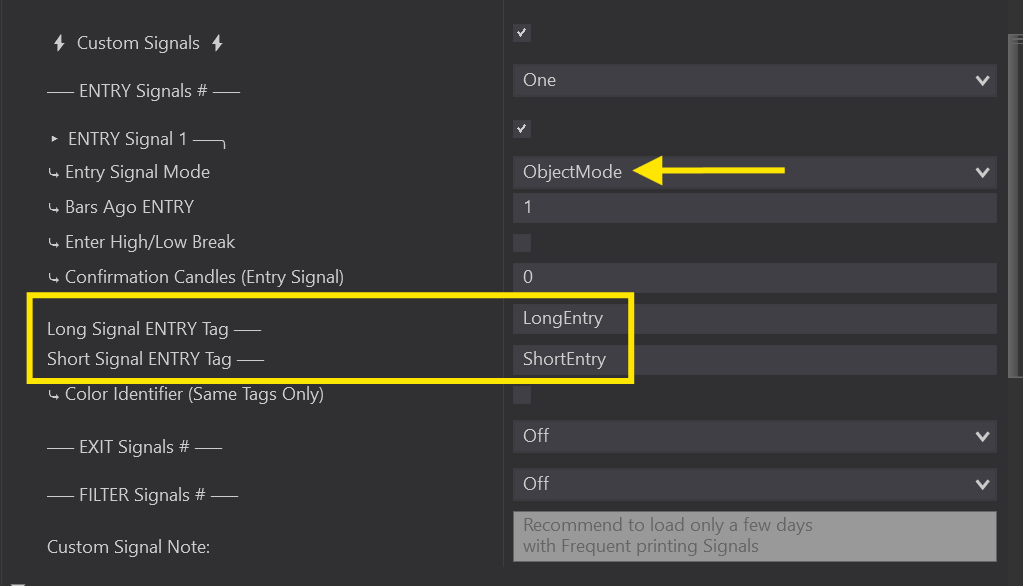Focus the Confirmation Candles (Entry Signal) field

[754, 277]
